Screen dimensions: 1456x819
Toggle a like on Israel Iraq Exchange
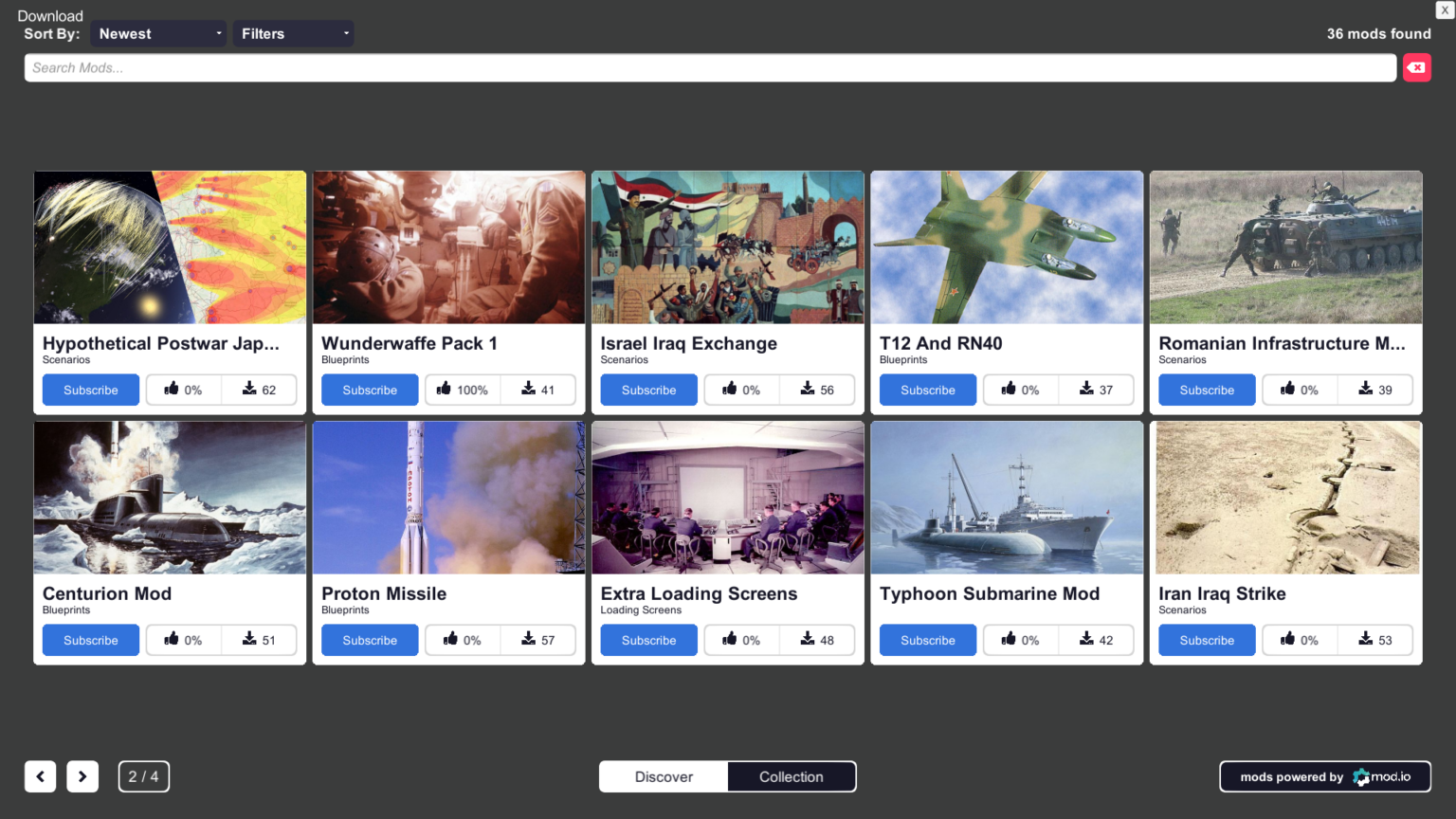(x=730, y=389)
